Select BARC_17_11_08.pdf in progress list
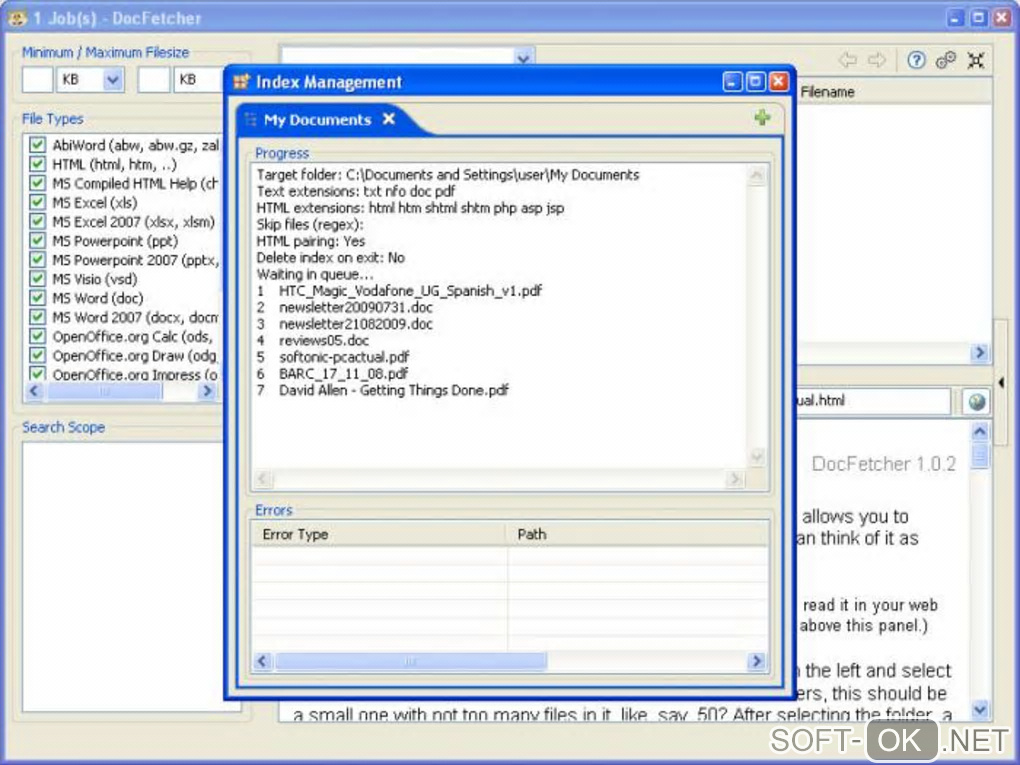 point(343,373)
